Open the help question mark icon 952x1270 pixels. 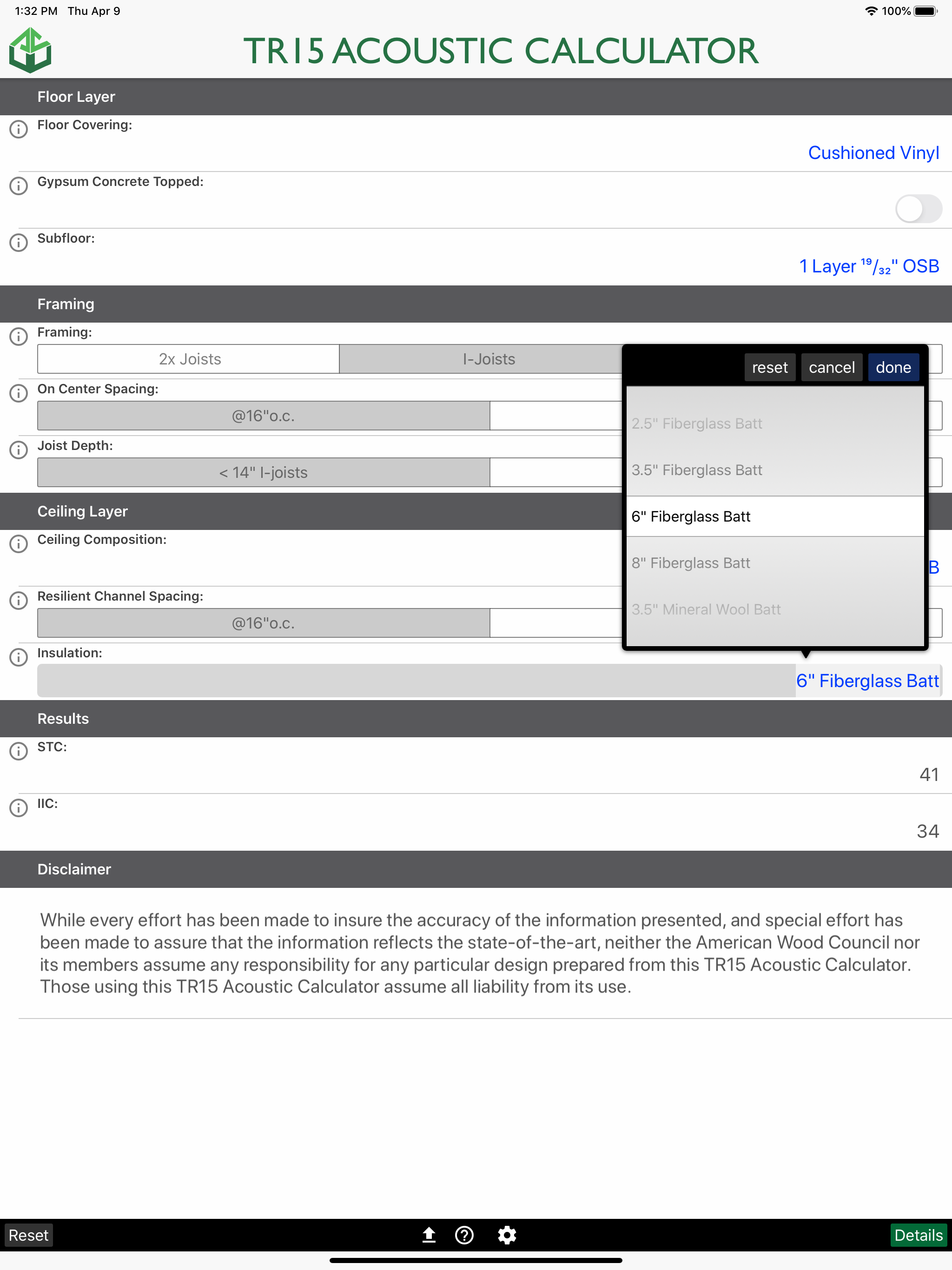pyautogui.click(x=464, y=1235)
